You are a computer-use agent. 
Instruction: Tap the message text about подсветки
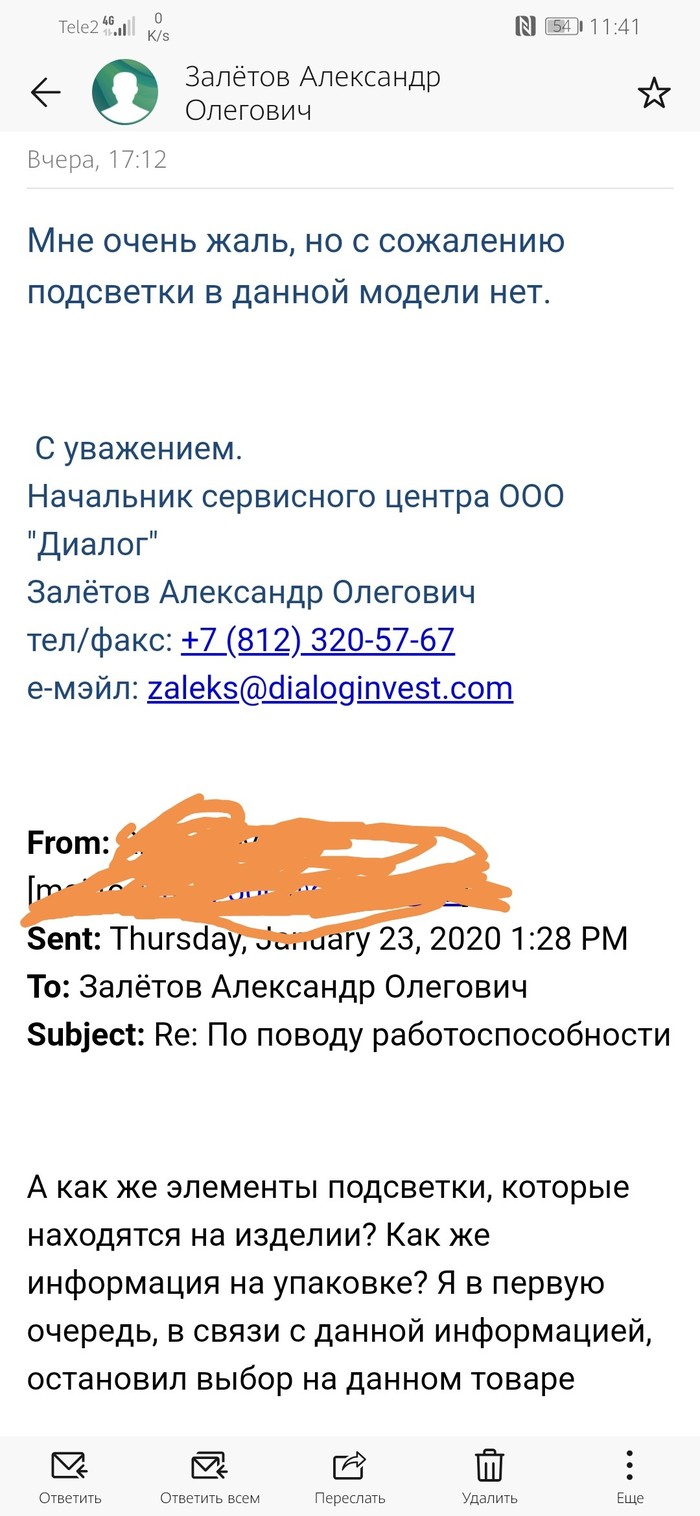[296, 266]
